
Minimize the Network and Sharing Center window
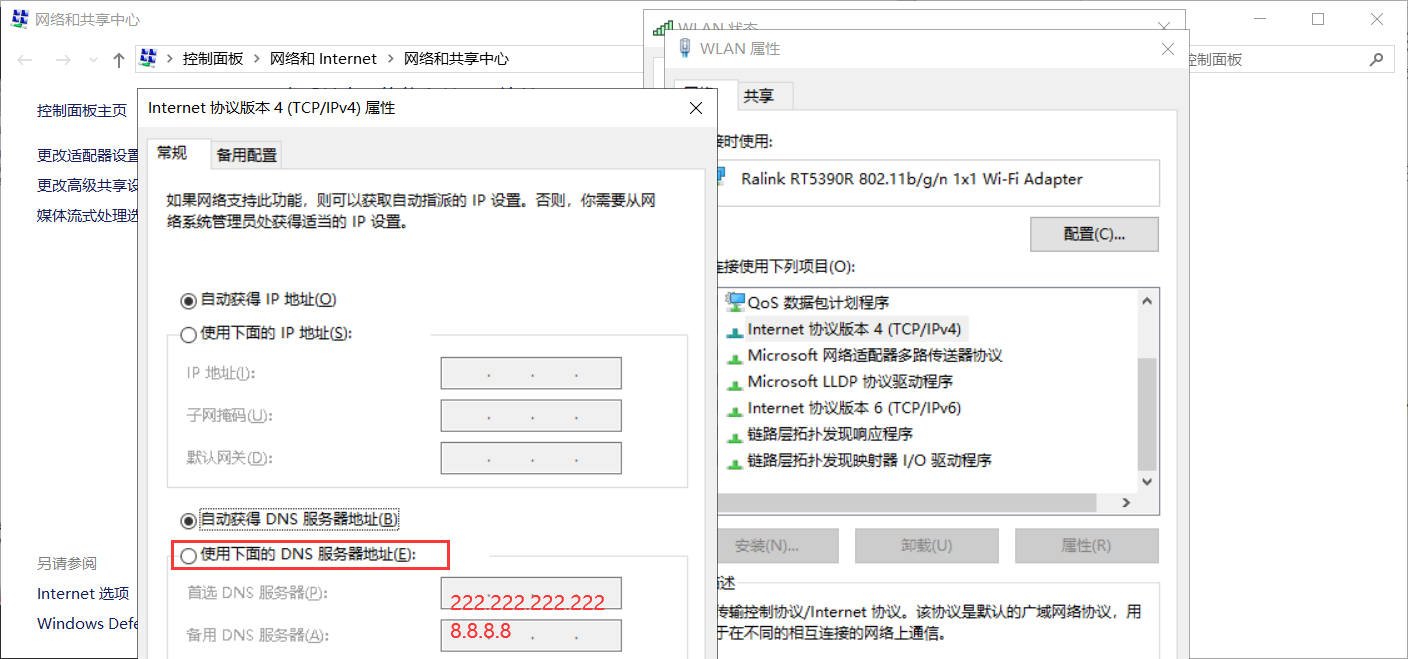(1260, 19)
